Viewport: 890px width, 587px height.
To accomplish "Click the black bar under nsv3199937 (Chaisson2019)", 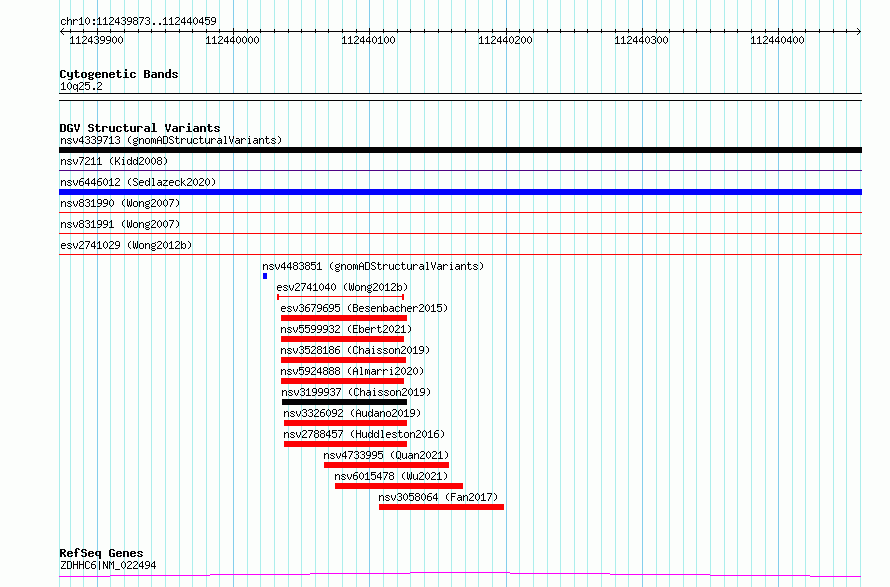I will pyautogui.click(x=343, y=402).
